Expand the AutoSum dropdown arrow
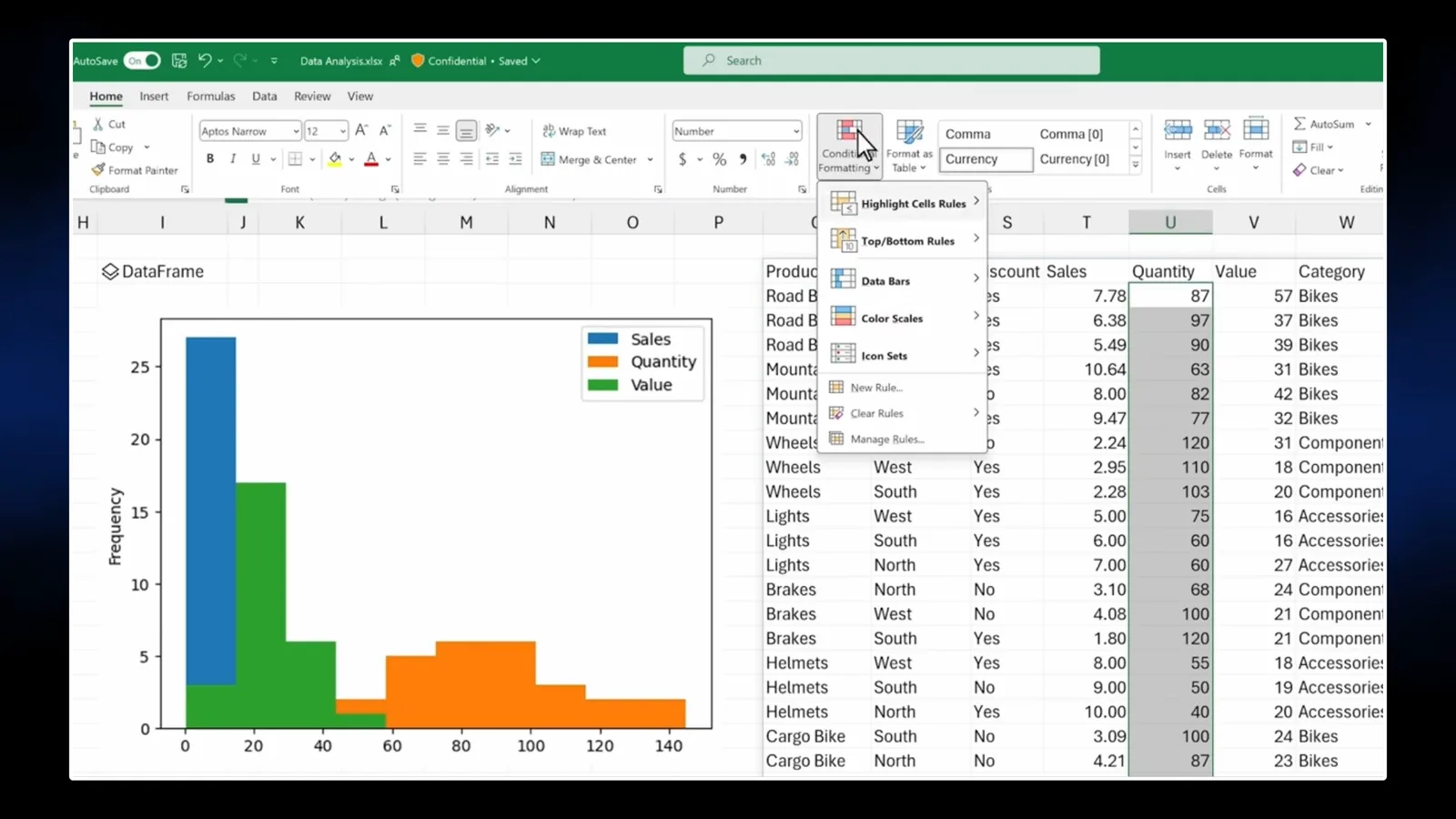 pyautogui.click(x=1368, y=124)
